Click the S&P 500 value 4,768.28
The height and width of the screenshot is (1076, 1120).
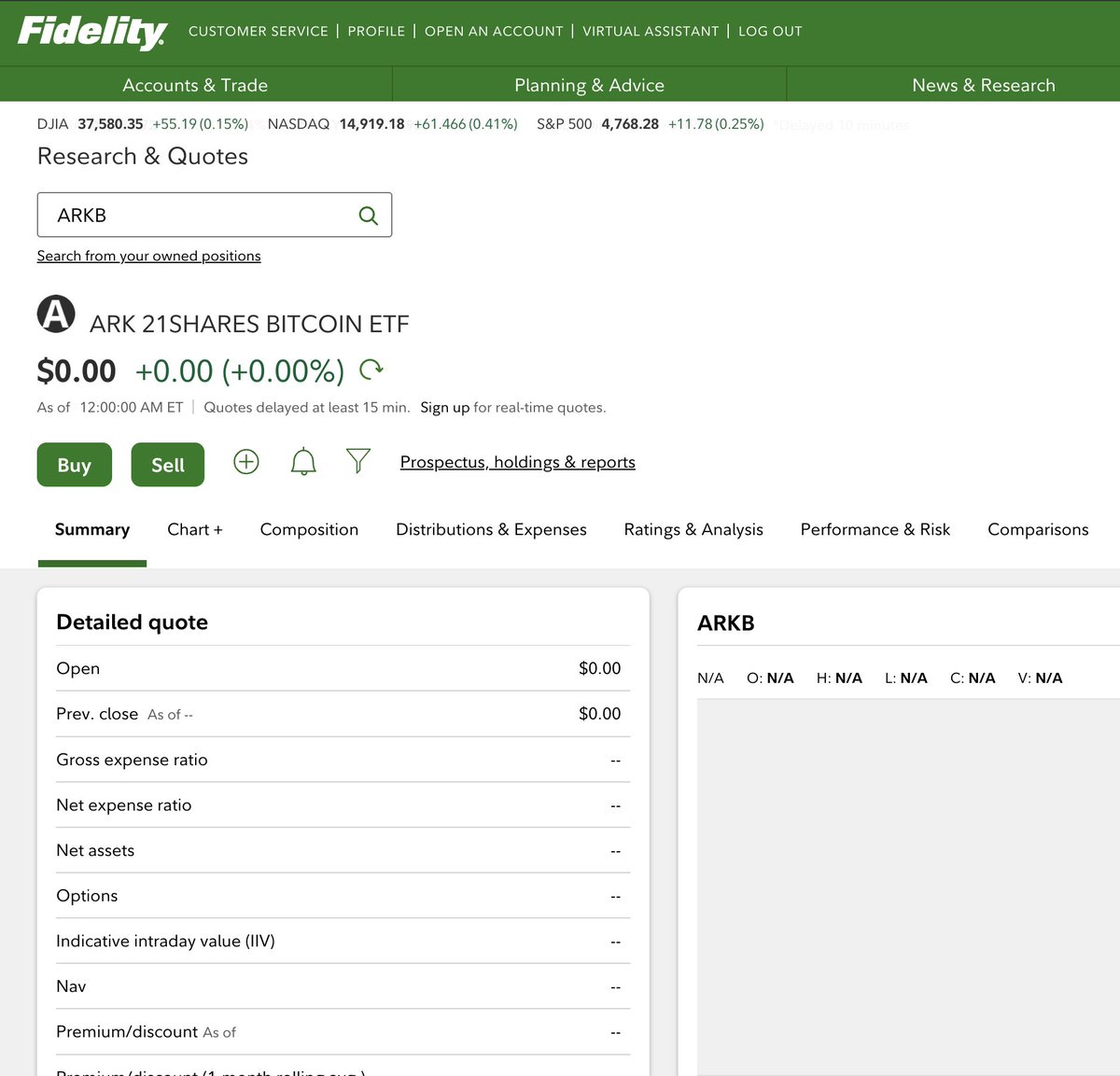click(x=630, y=124)
